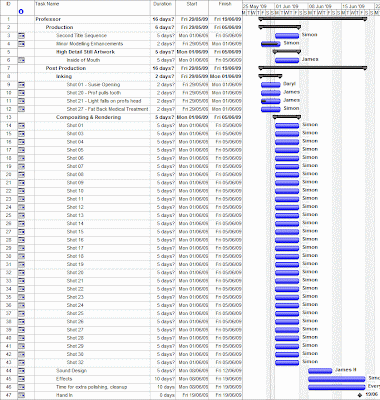Click the indicator icon for Hand In row
380x400 pixels.
point(22,395)
